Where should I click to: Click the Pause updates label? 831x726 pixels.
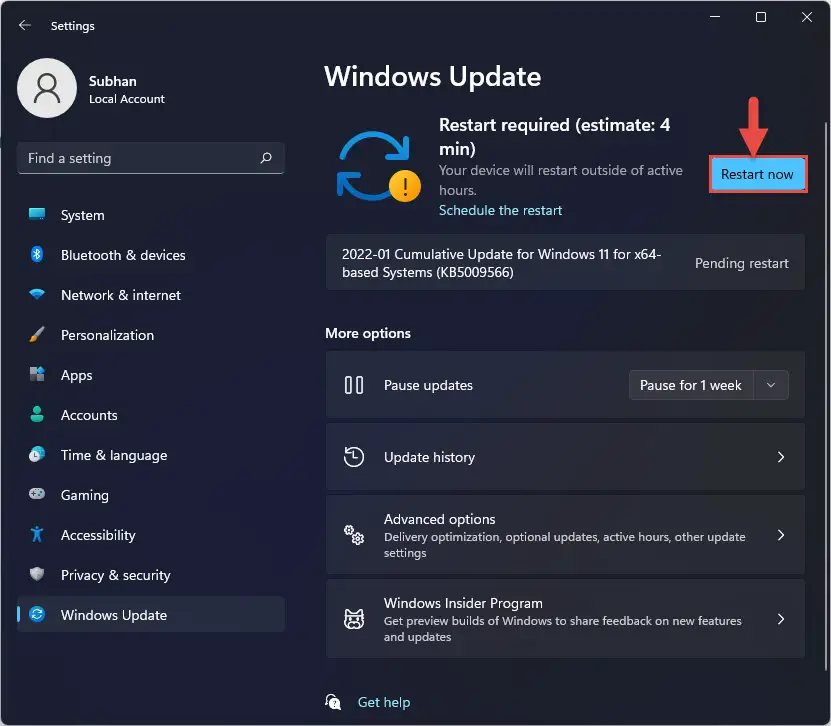tap(428, 385)
